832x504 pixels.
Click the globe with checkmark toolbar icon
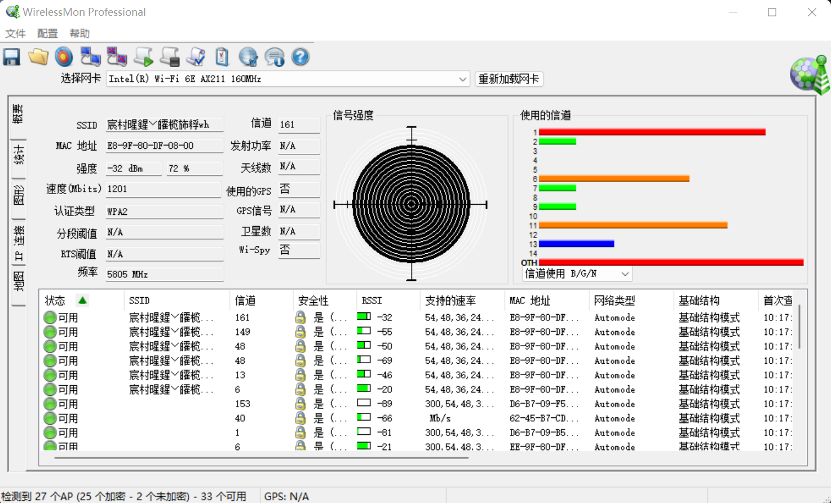[x=248, y=57]
